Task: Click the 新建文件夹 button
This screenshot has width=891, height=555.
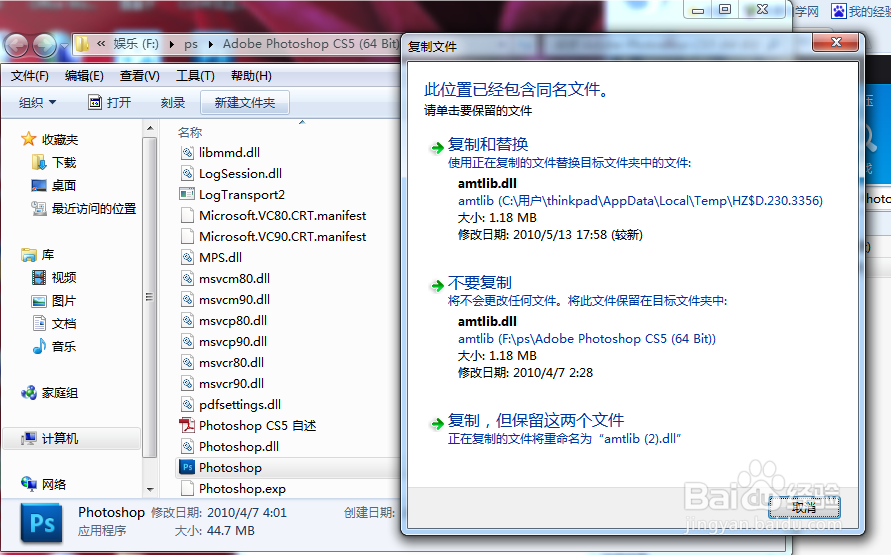Action: [x=245, y=102]
